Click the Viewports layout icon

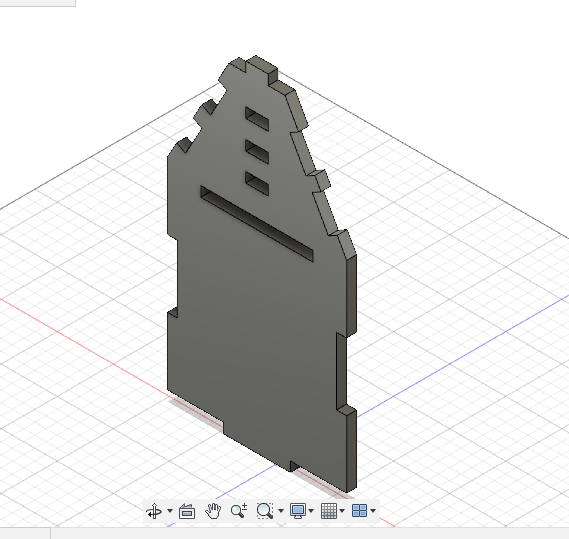(360, 511)
